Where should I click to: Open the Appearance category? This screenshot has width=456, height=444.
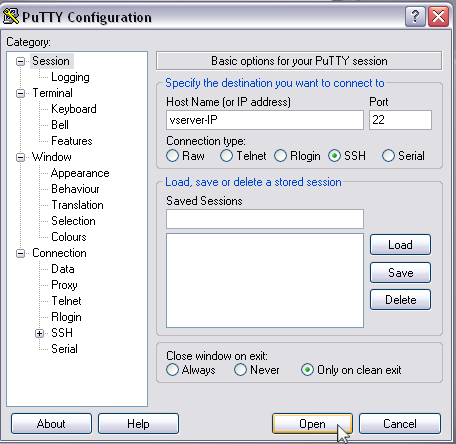coord(80,173)
